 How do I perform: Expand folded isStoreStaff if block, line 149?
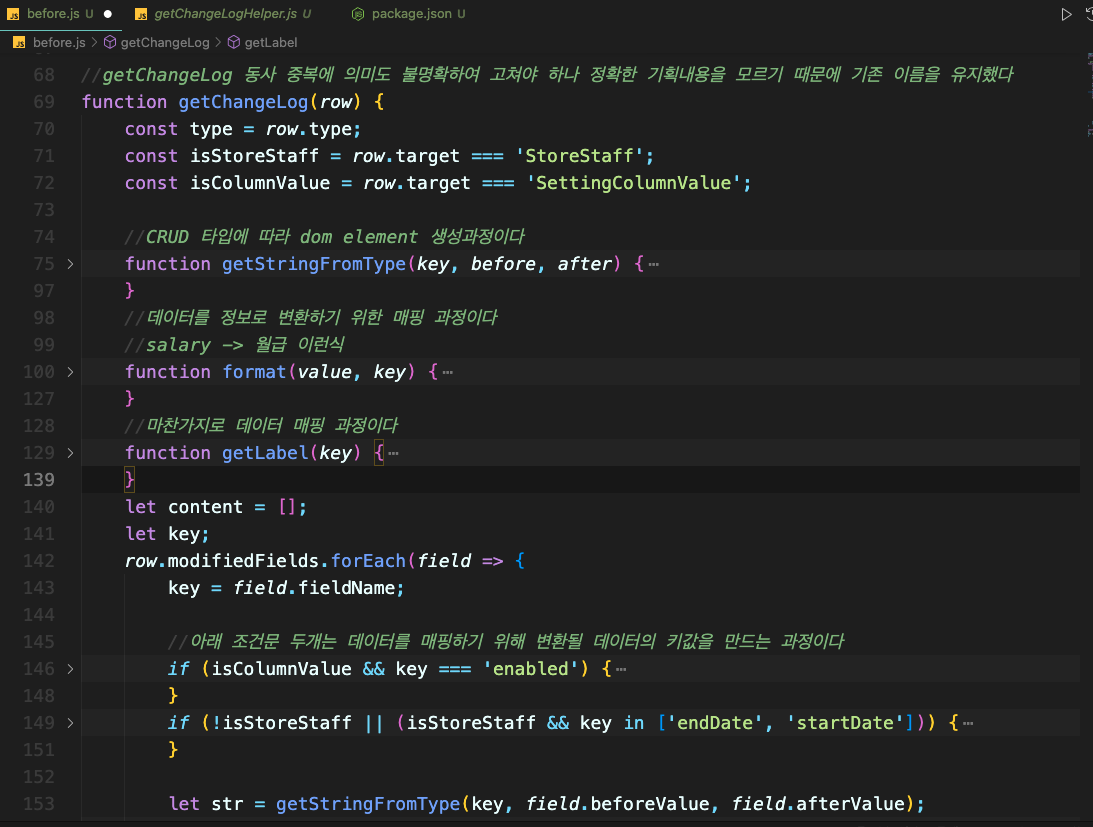pyautogui.click(x=70, y=722)
